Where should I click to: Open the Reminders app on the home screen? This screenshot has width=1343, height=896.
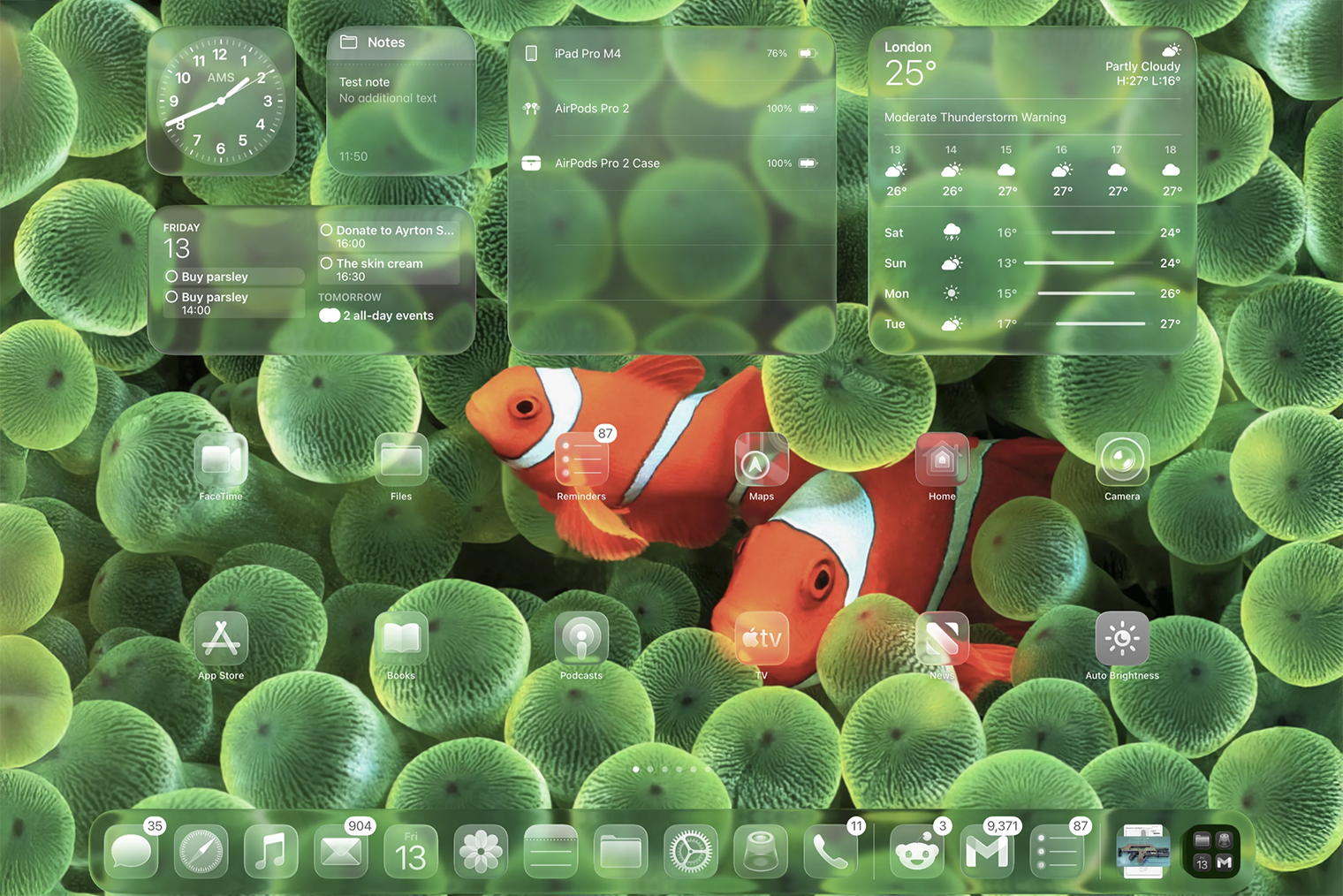tap(581, 459)
